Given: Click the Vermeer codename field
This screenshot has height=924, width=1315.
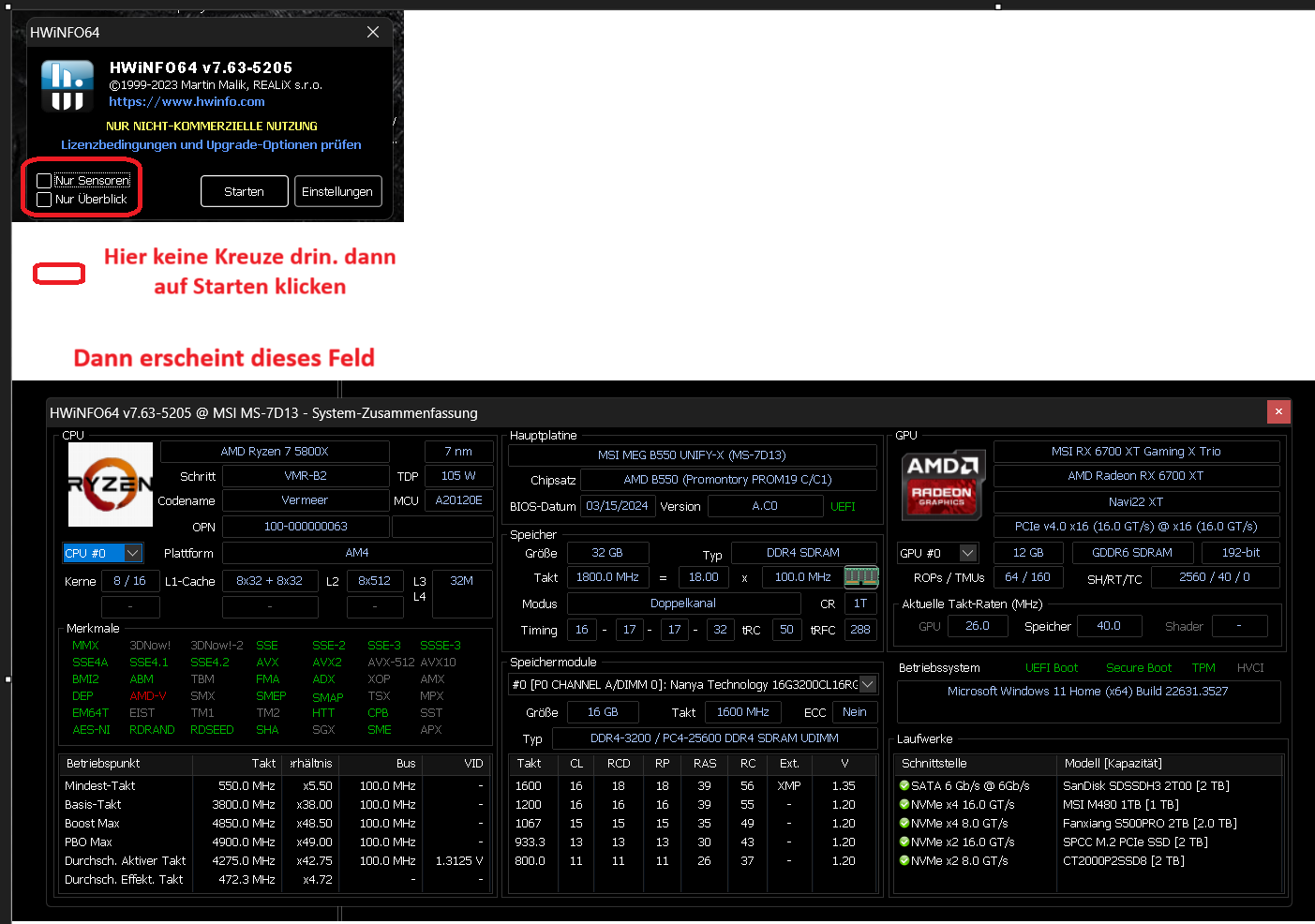Looking at the screenshot, I should point(305,500).
